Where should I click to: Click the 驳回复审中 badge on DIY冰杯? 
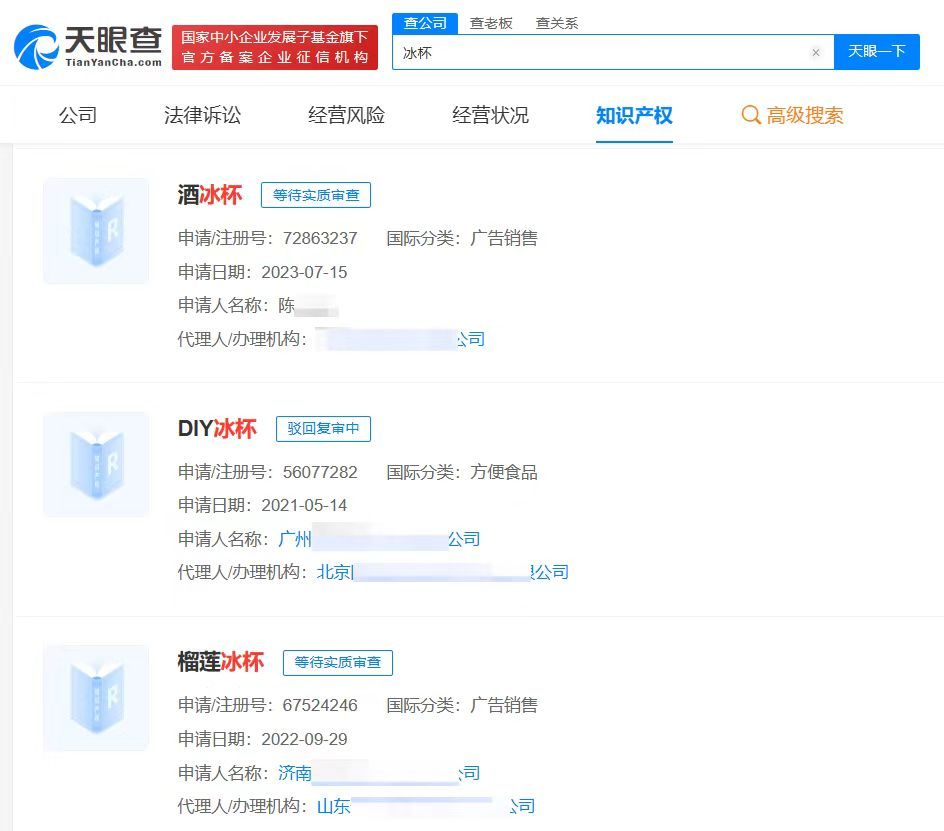click(x=322, y=429)
